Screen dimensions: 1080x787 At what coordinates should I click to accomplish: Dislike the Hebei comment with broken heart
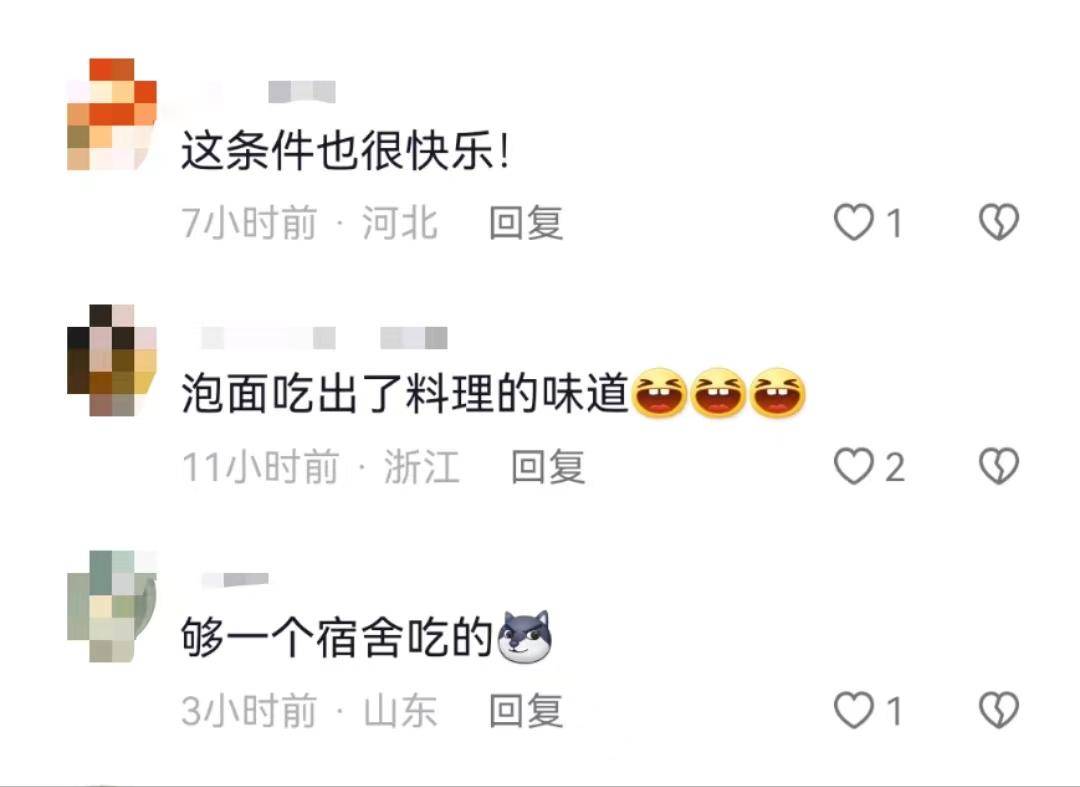tap(999, 222)
